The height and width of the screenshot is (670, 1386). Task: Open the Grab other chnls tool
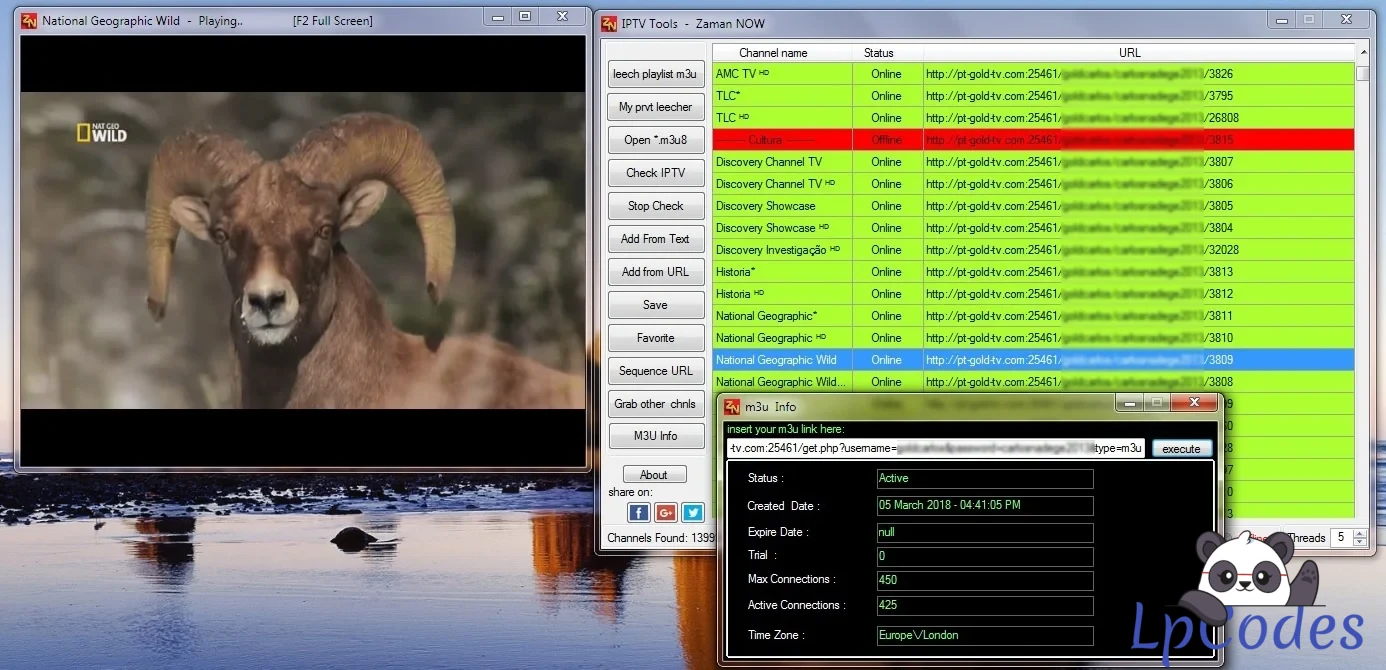tap(656, 404)
